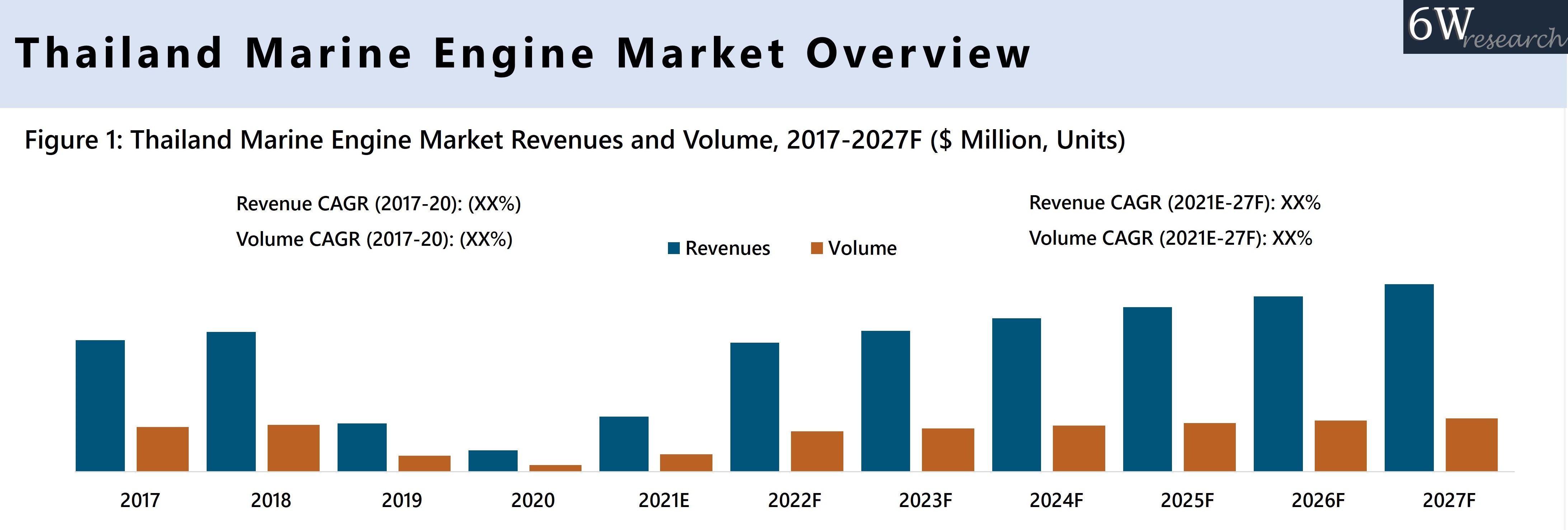This screenshot has height=530, width=1568.
Task: Click the 2026F axis label
Action: [1318, 500]
